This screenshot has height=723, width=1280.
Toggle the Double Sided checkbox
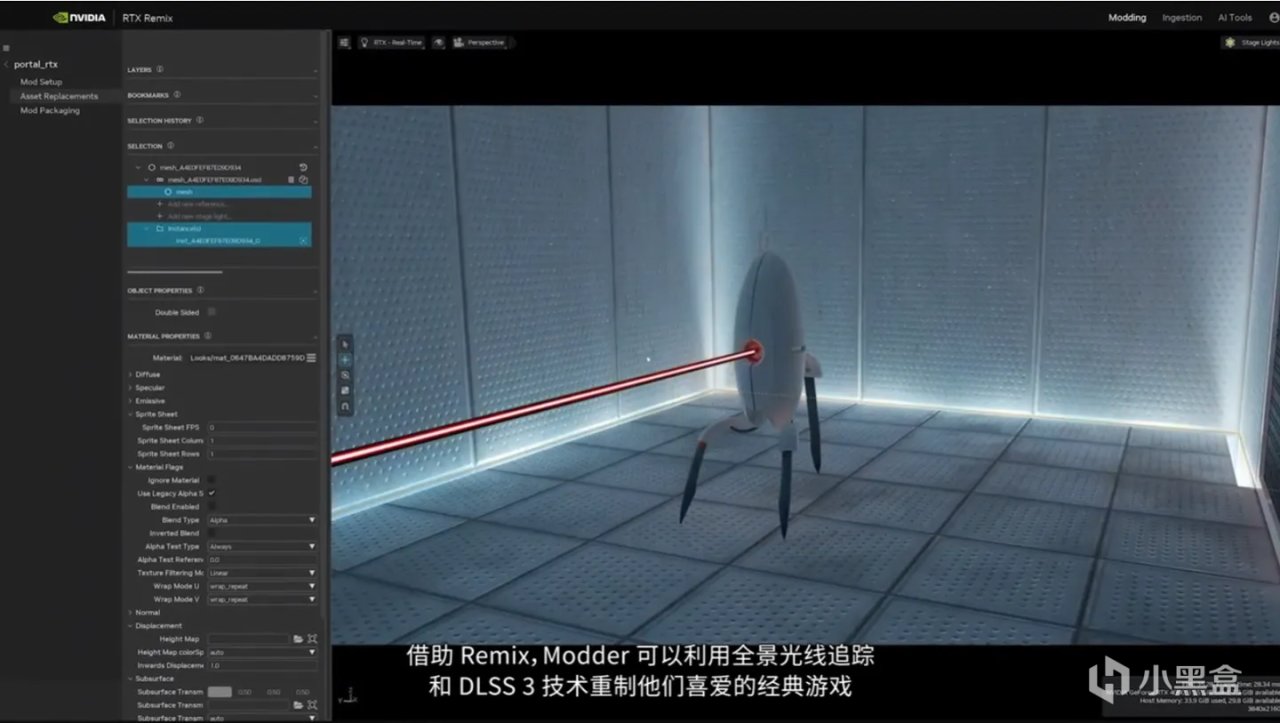coord(211,312)
